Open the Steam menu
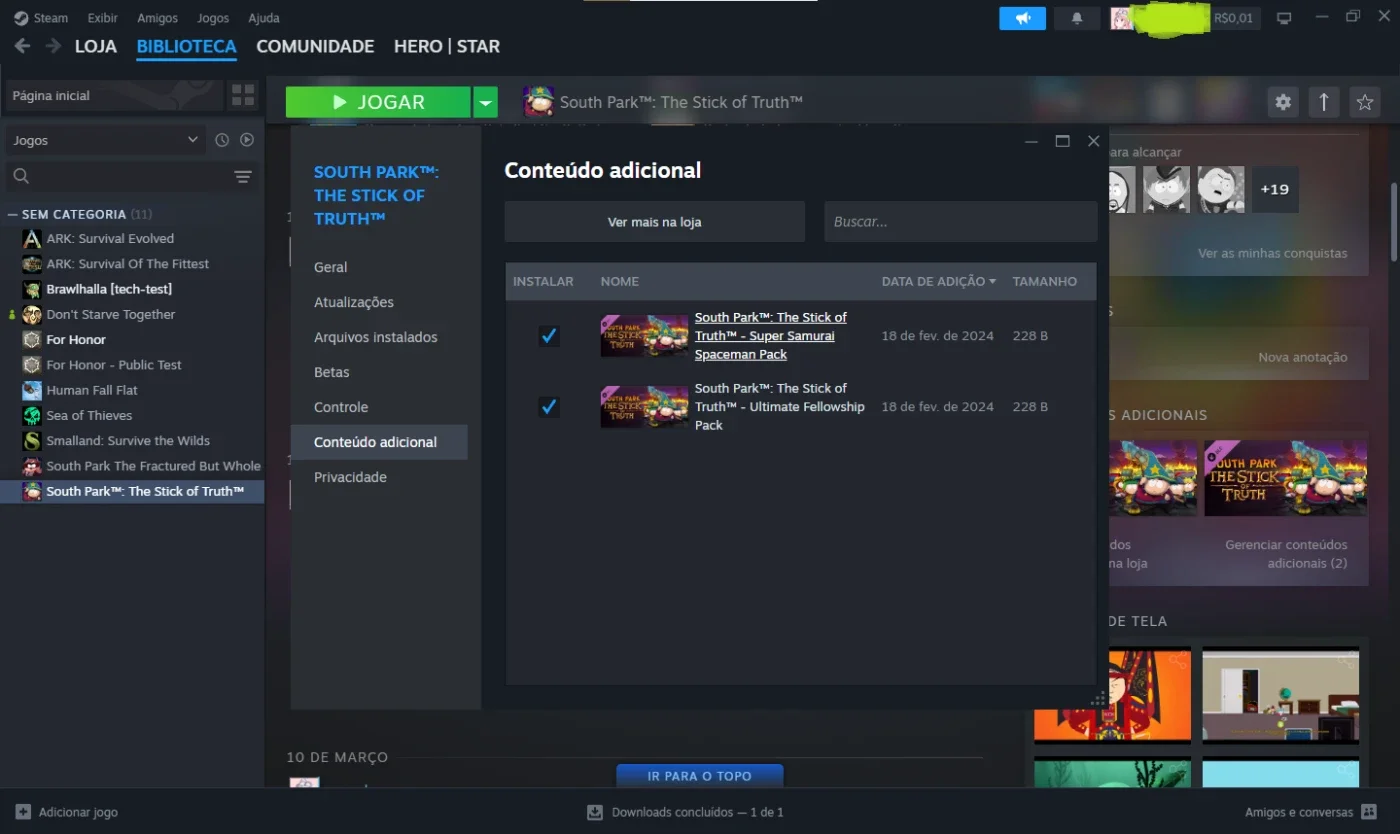This screenshot has height=834, width=1400. click(41, 18)
